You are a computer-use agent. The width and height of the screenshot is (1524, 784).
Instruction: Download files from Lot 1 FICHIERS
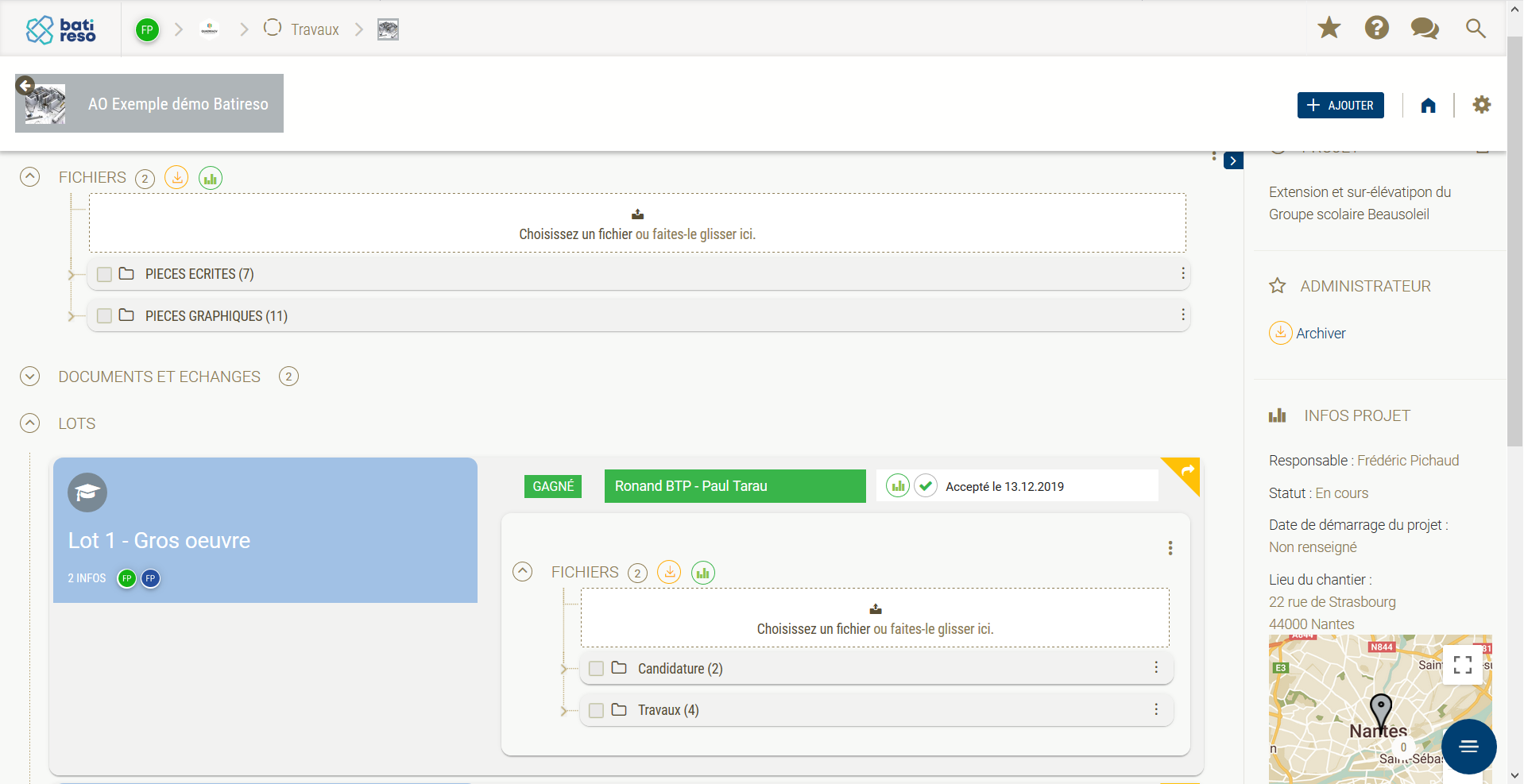point(669,572)
